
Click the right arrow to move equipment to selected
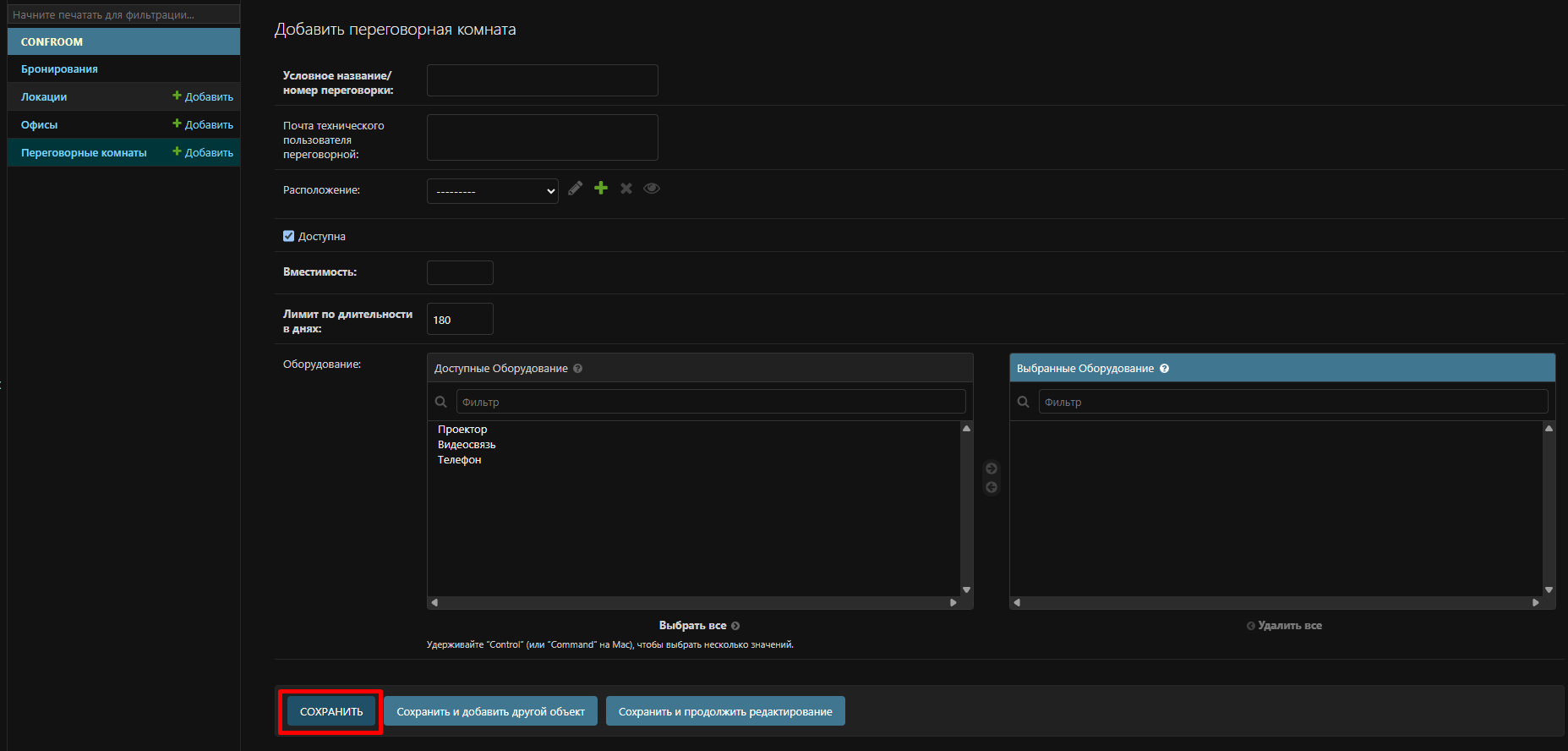pyautogui.click(x=992, y=469)
